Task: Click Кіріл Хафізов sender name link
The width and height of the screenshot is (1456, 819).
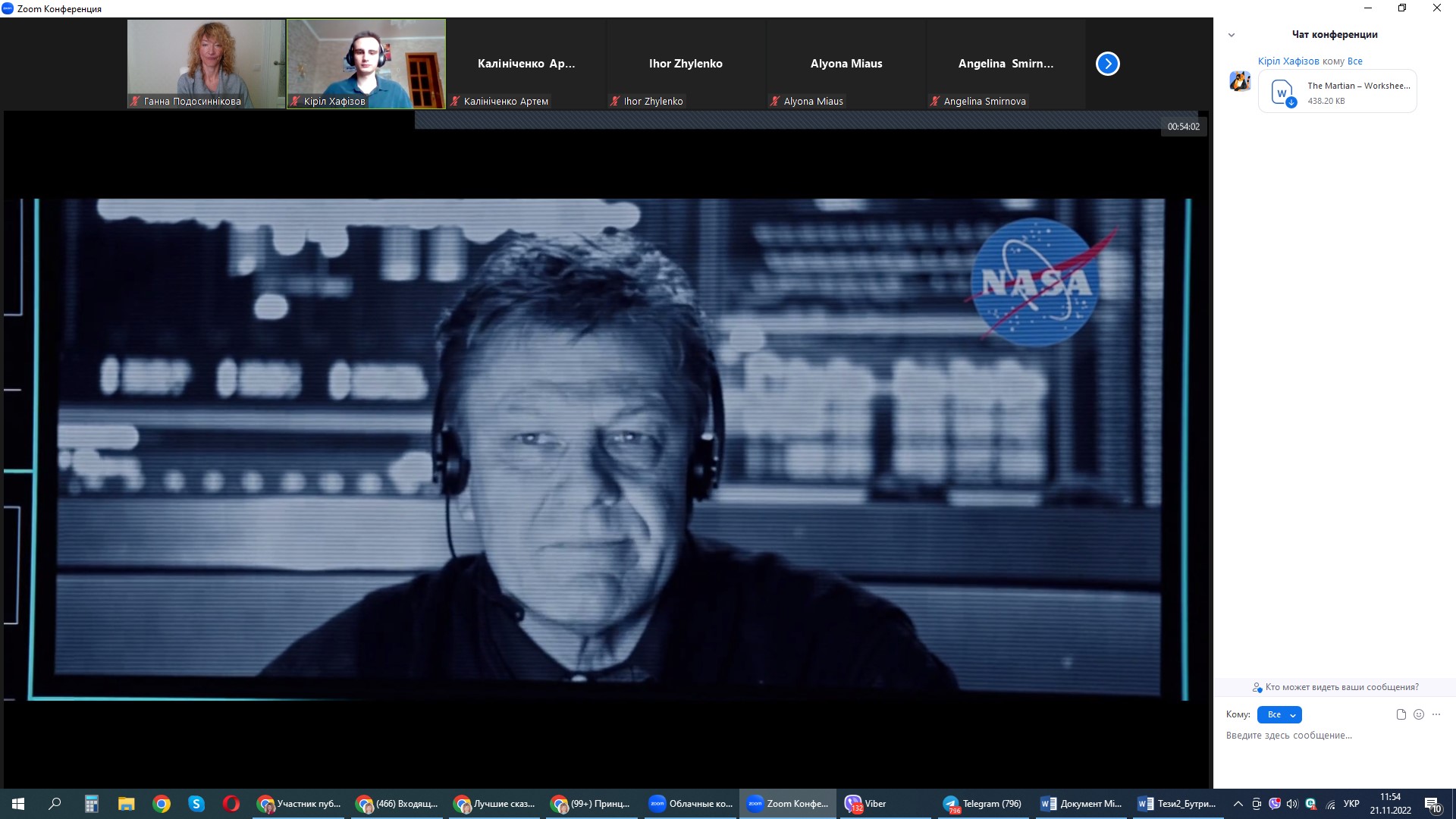Action: pyautogui.click(x=1288, y=61)
